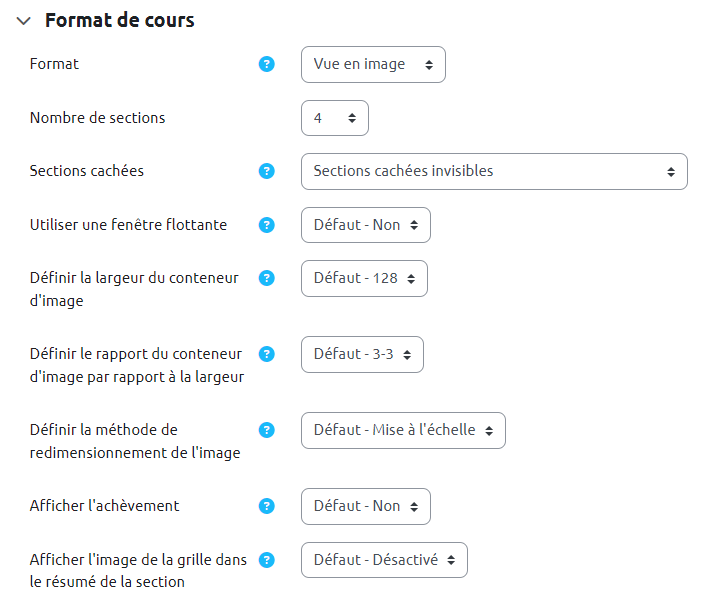The image size is (707, 604).
Task: Show help for méthode de redimensionnement
Action: point(267,430)
